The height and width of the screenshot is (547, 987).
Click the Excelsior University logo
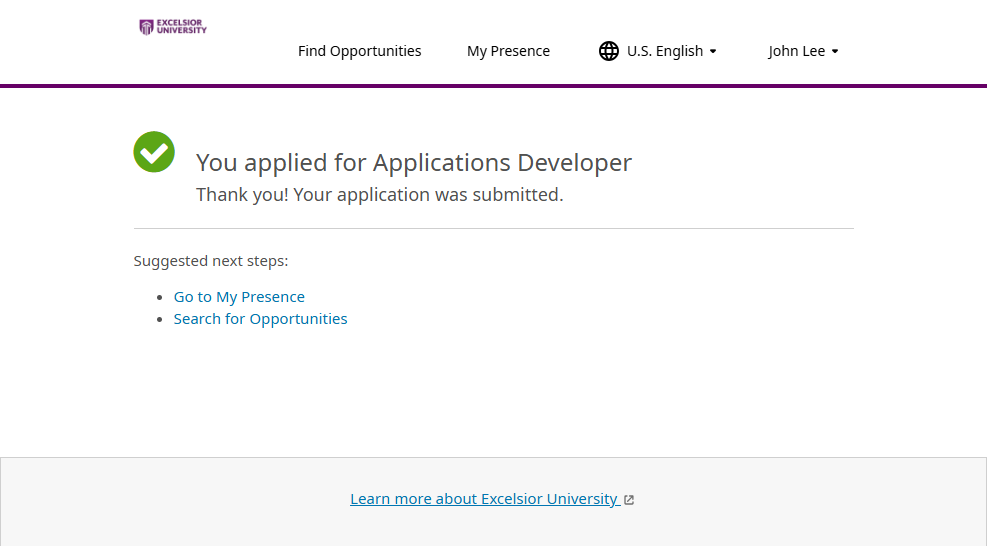coord(173,27)
